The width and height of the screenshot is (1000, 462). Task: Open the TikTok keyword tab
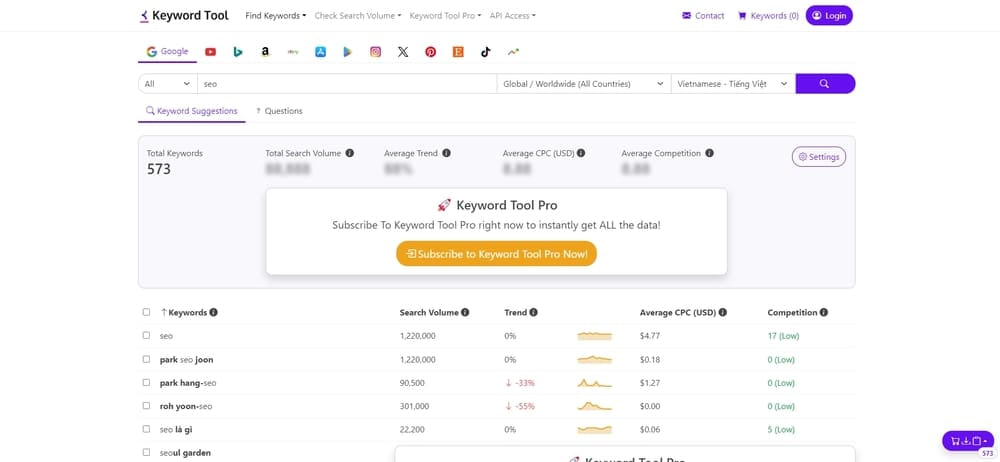point(486,52)
